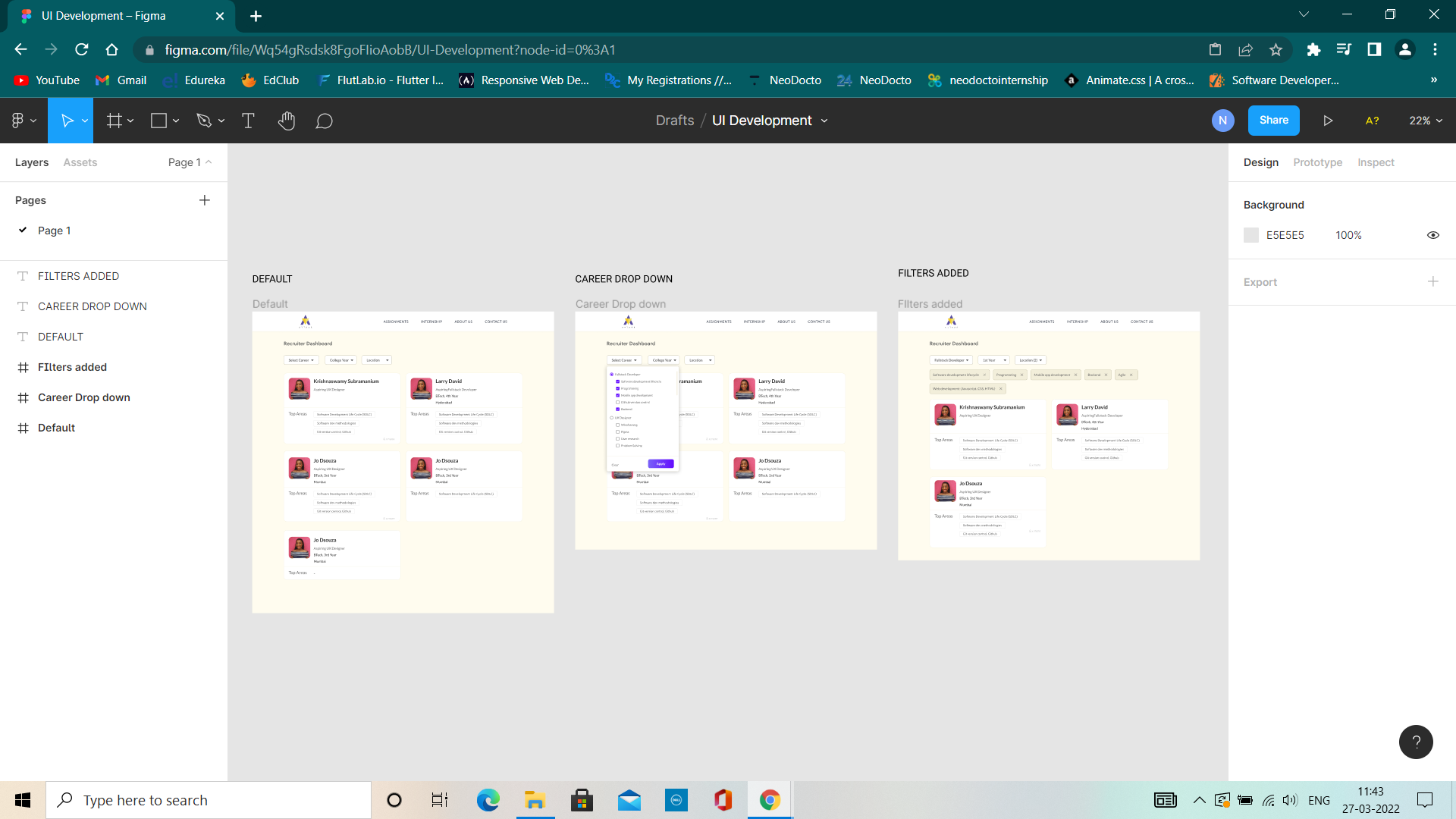Open the 22% zoom dropdown
Viewport: 1456px width, 819px height.
1426,121
